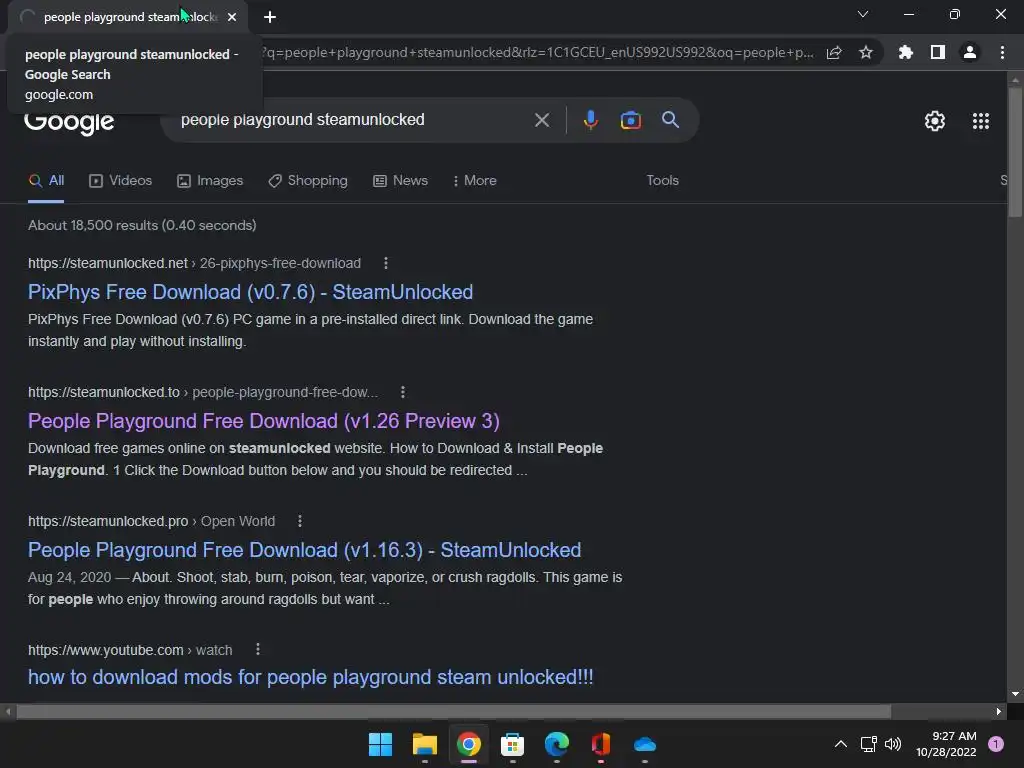Click the steamunlocked.pro Open World breadcrumb
This screenshot has width=1024, height=768.
(152, 521)
